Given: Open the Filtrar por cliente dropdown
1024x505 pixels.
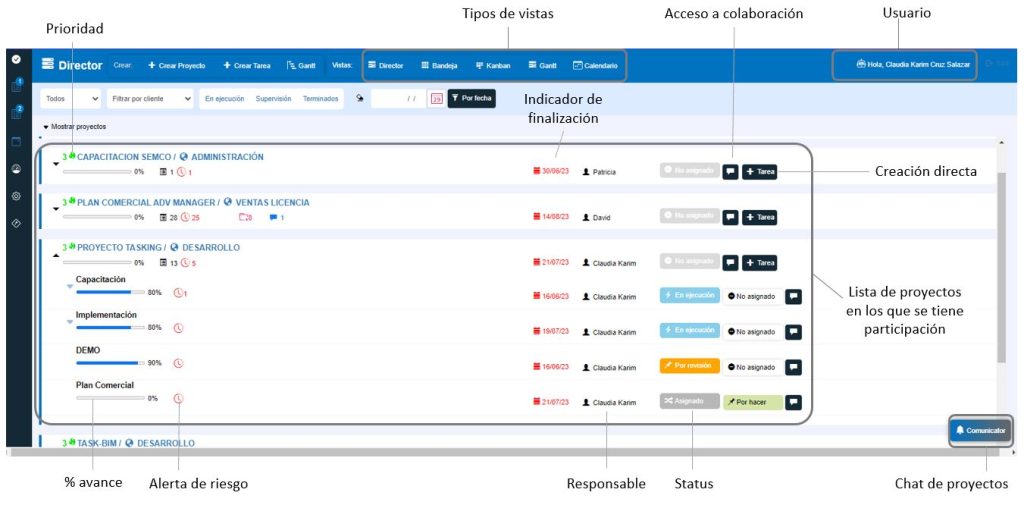Looking at the screenshot, I should [151, 99].
